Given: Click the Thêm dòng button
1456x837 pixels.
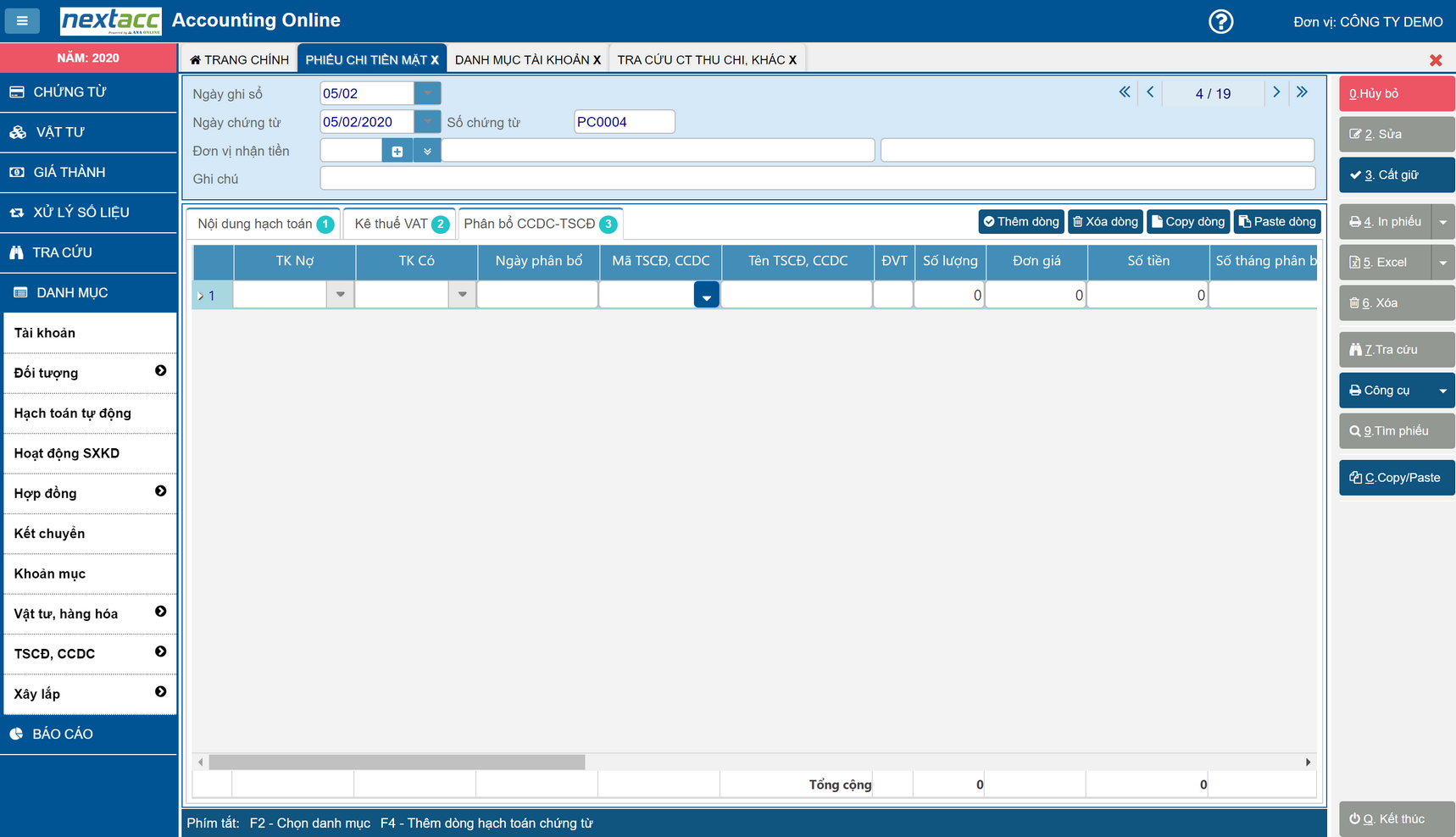Looking at the screenshot, I should 1020,222.
